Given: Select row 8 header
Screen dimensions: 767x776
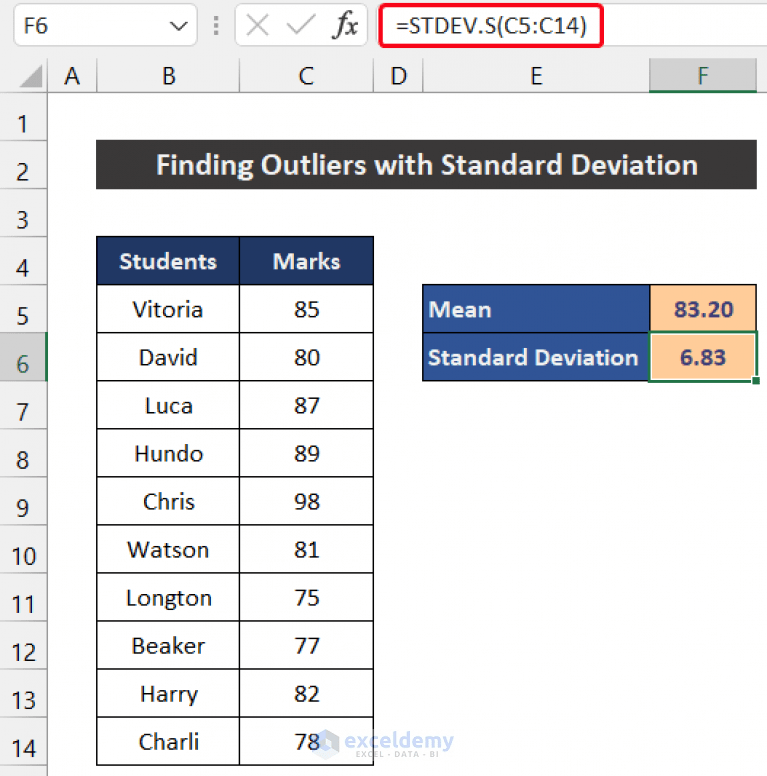Looking at the screenshot, I should (x=23, y=453).
